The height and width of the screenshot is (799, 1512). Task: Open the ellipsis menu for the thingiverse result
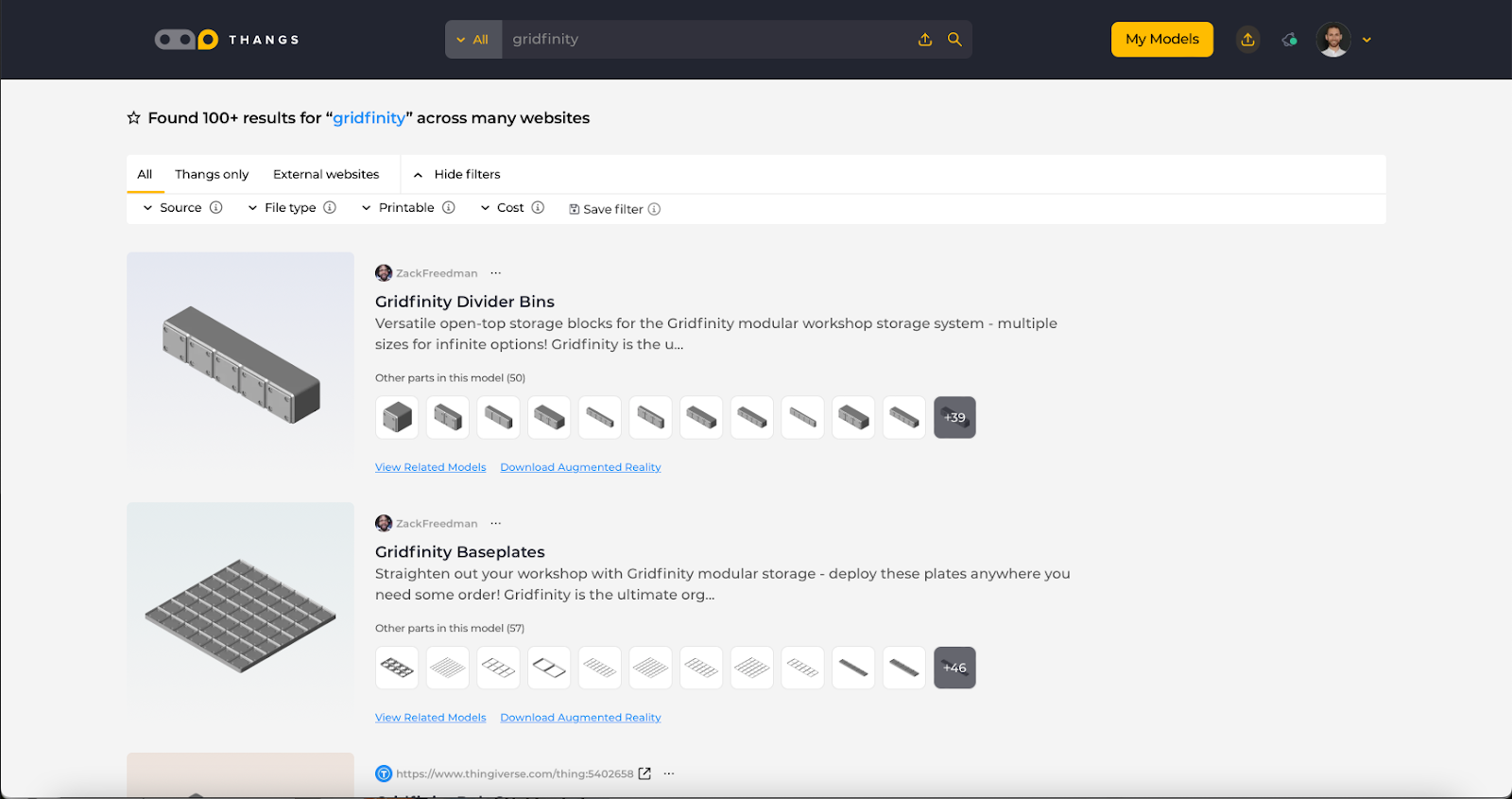[669, 773]
